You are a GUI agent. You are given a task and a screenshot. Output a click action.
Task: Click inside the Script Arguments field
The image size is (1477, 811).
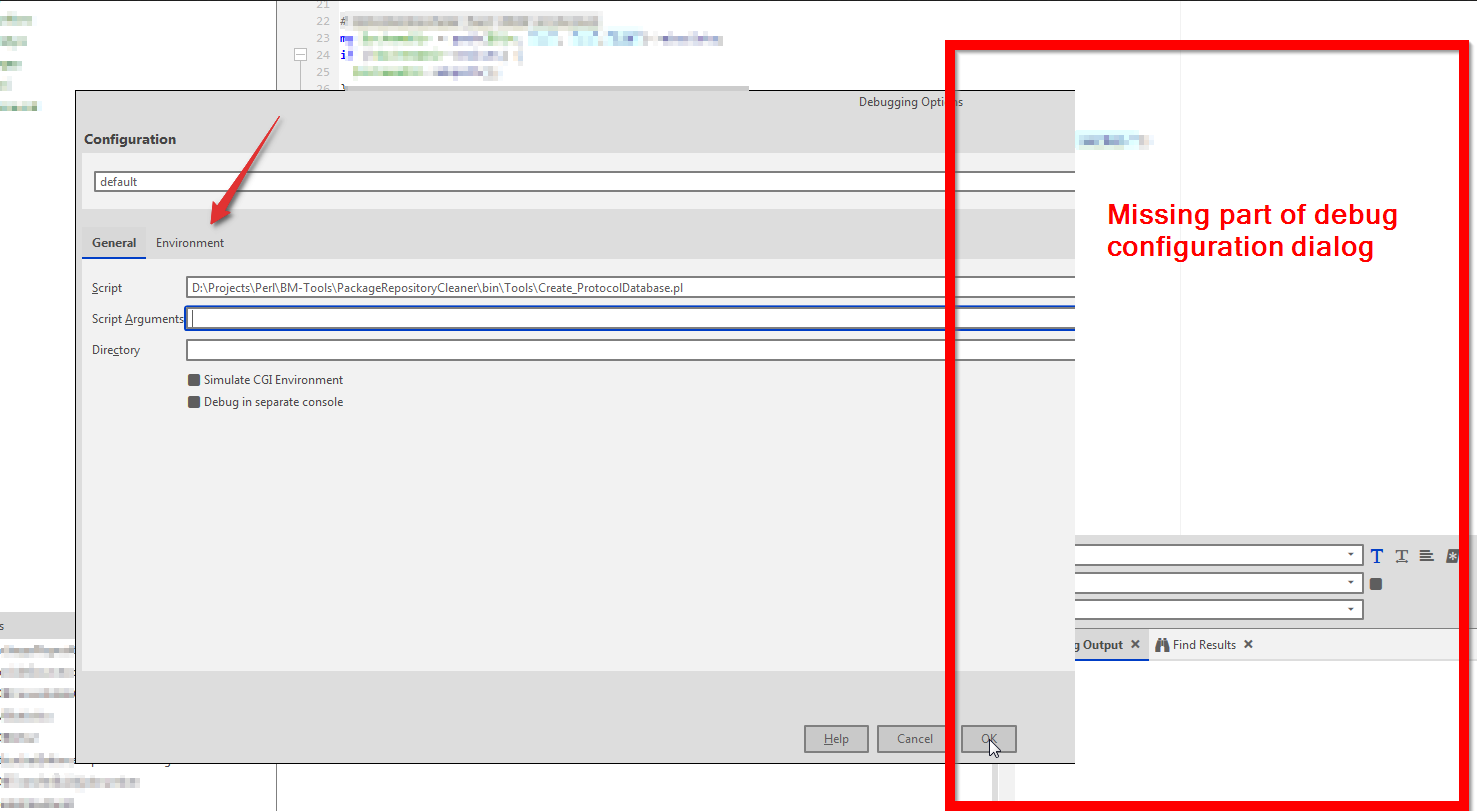click(500, 318)
